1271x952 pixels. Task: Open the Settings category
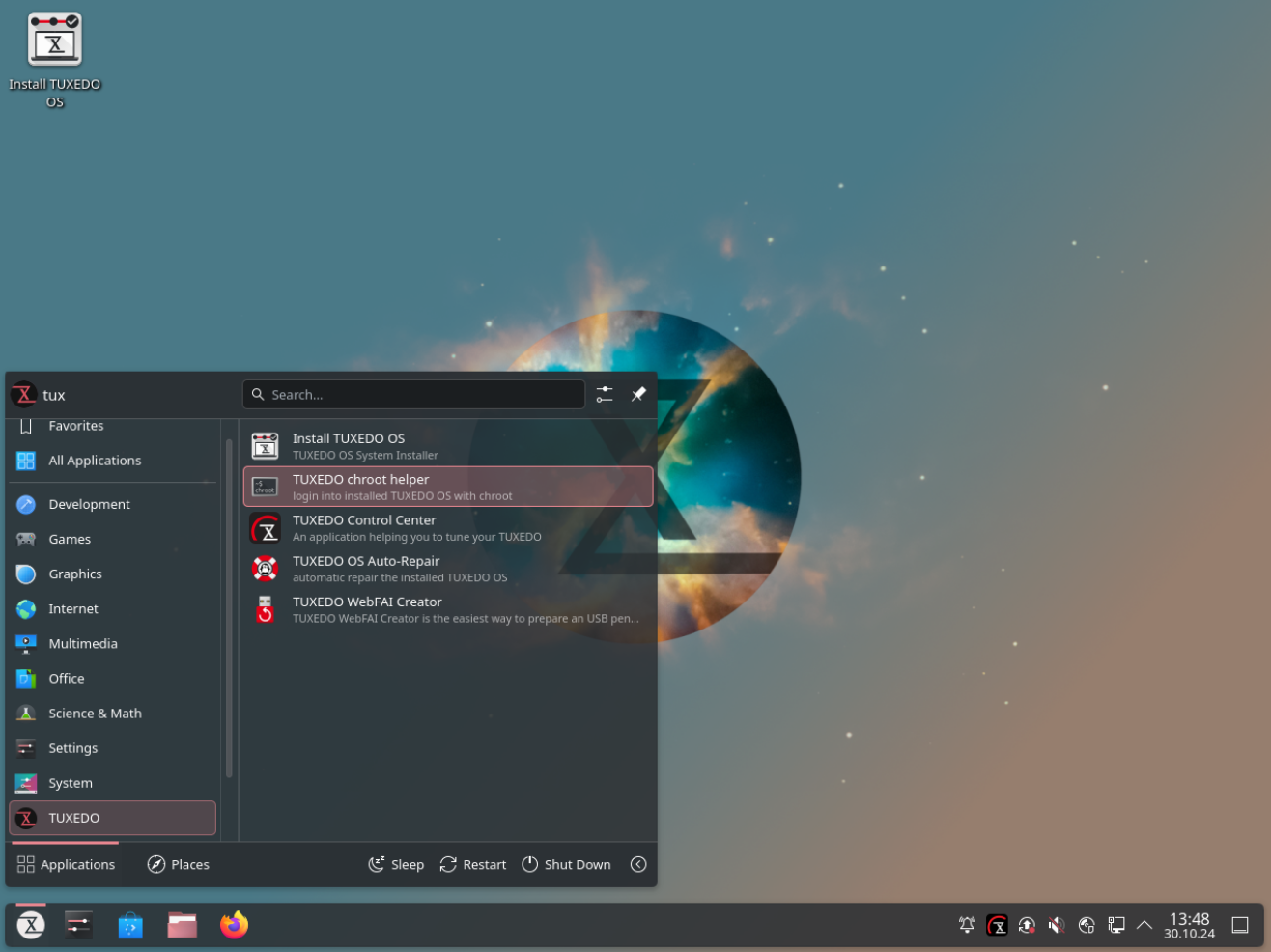tap(113, 747)
